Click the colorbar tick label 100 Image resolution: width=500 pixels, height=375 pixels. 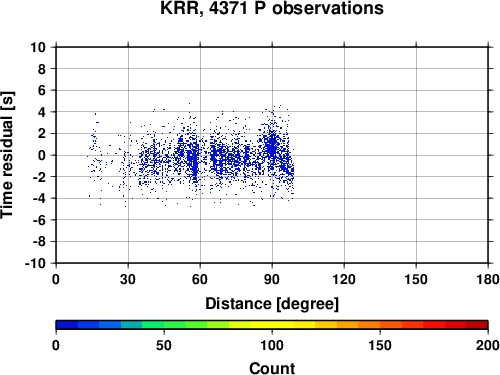[x=272, y=345]
